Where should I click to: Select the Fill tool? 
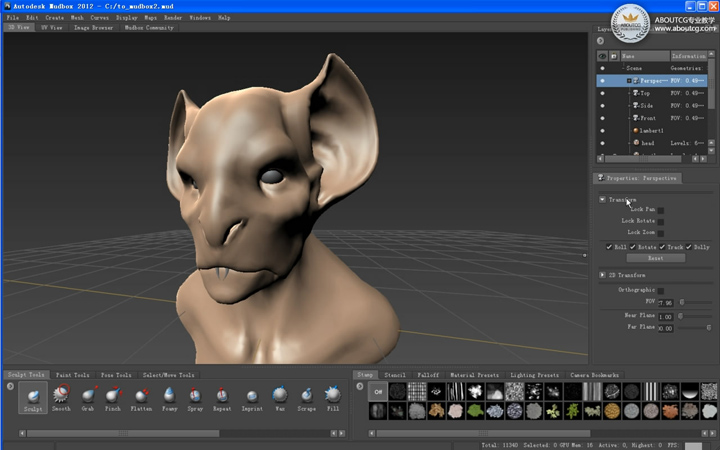pos(333,398)
